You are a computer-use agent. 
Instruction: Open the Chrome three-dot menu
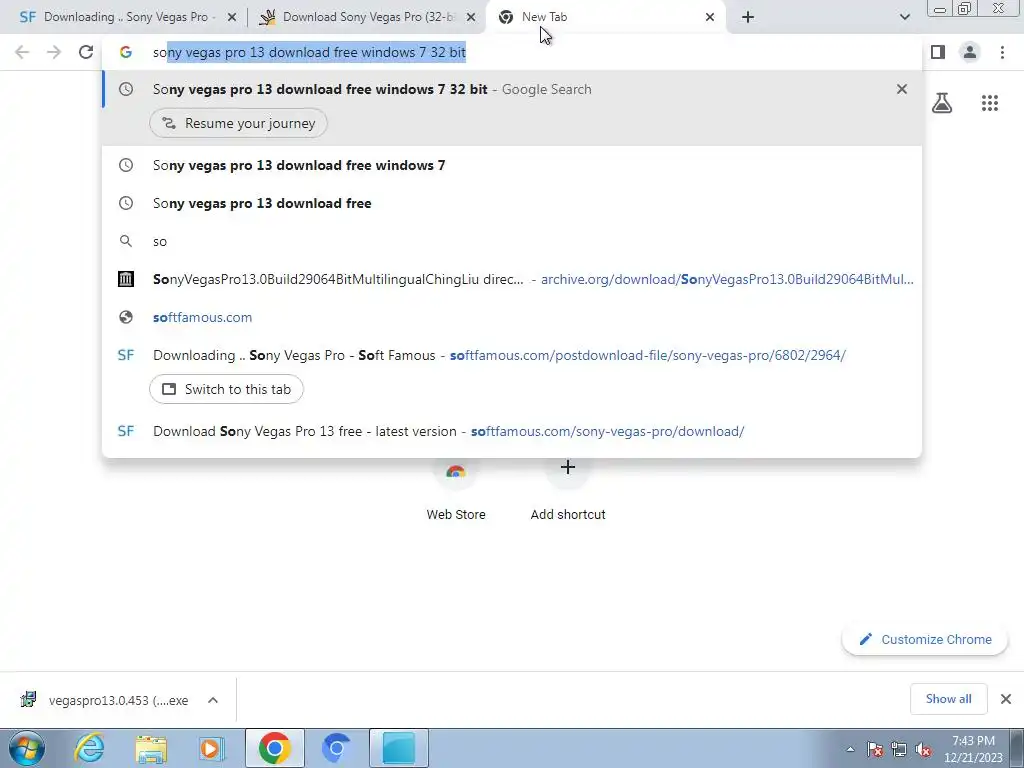(1002, 52)
